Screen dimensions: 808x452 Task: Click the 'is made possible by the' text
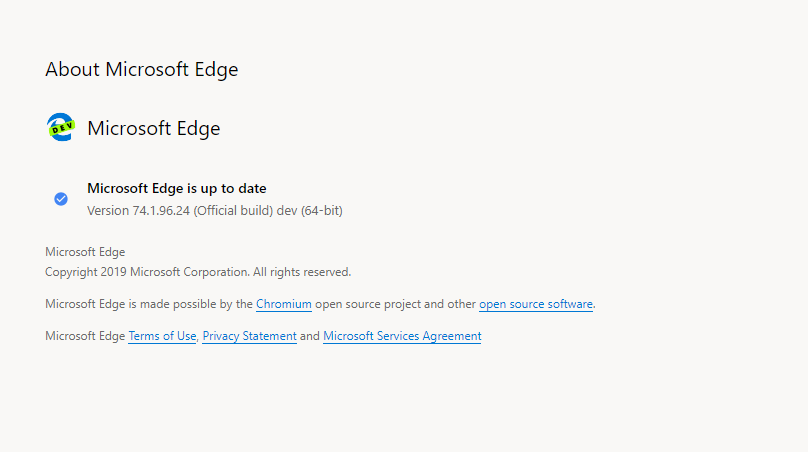coord(190,304)
